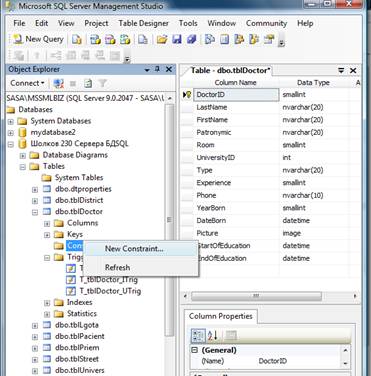
Task: Select the T_tblDoctor_UTrig trigger
Action: [110, 291]
